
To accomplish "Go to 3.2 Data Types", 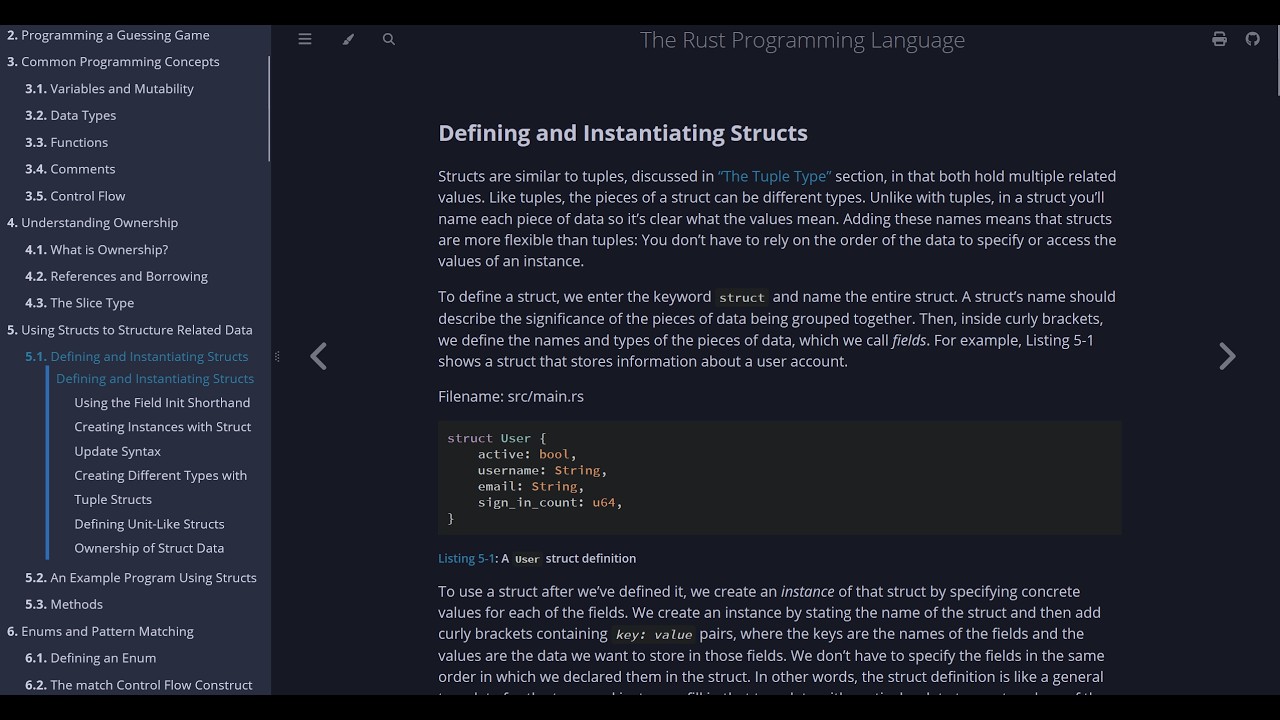I will click(70, 116).
